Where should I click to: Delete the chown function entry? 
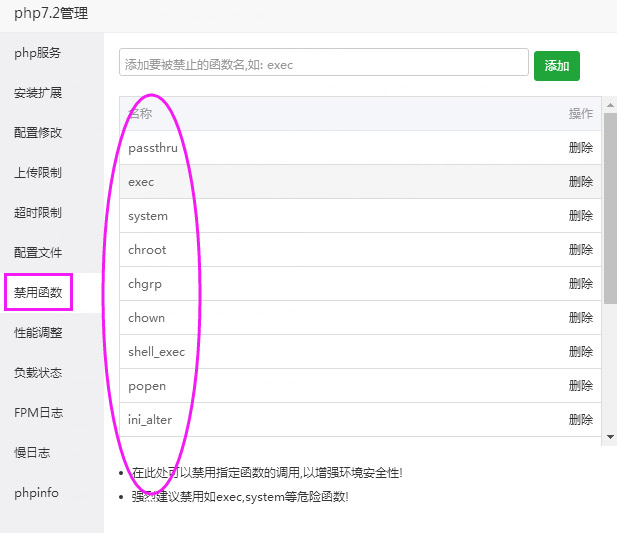(x=580, y=317)
